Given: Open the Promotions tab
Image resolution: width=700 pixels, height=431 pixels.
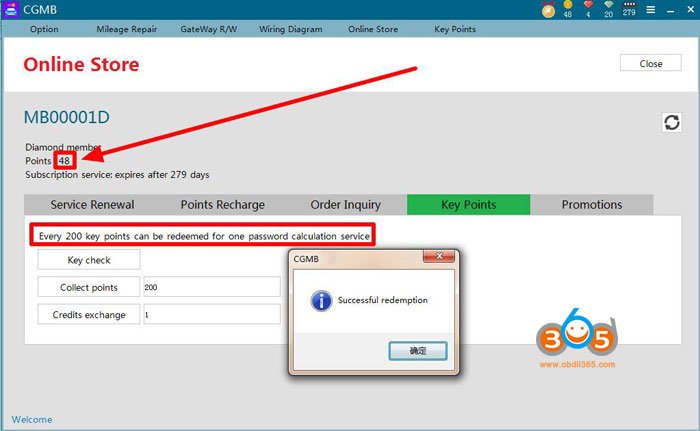Looking at the screenshot, I should [x=592, y=204].
